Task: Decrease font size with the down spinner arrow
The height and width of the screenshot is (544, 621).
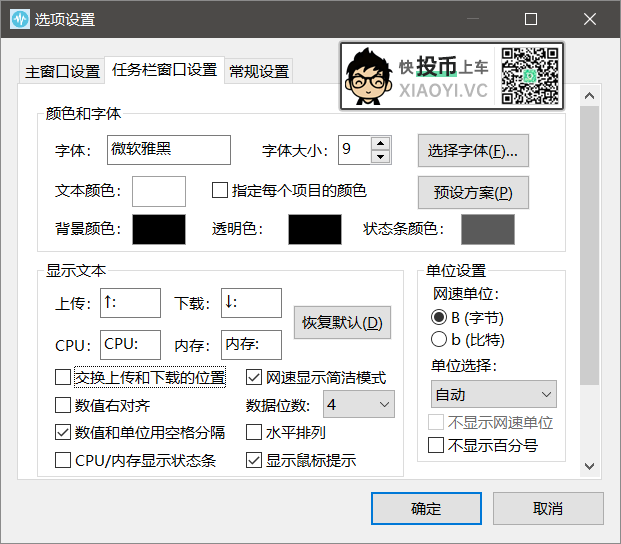Action: (x=381, y=157)
